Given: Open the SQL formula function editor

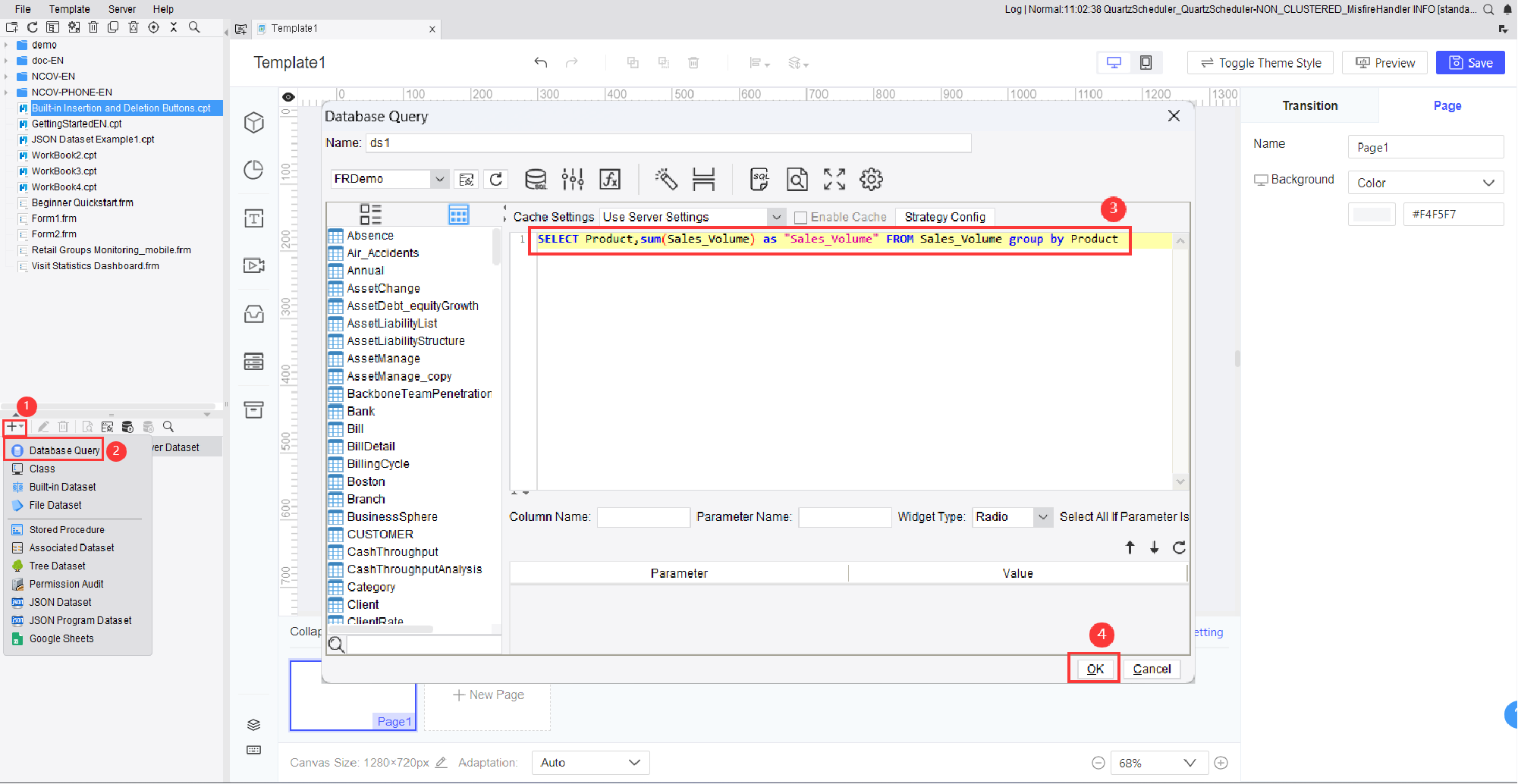Looking at the screenshot, I should (610, 179).
